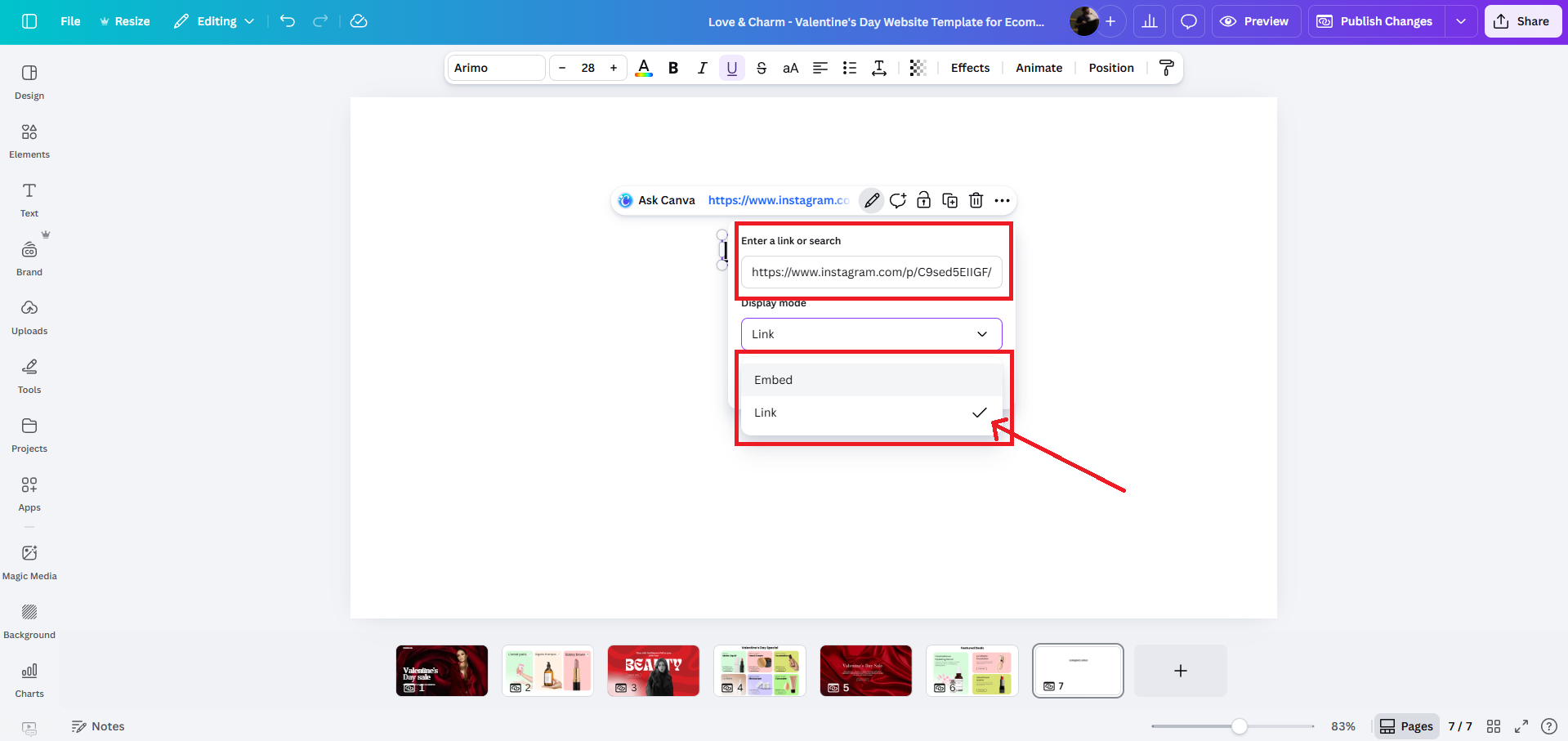
Task: Click the Share button
Action: 1522,21
